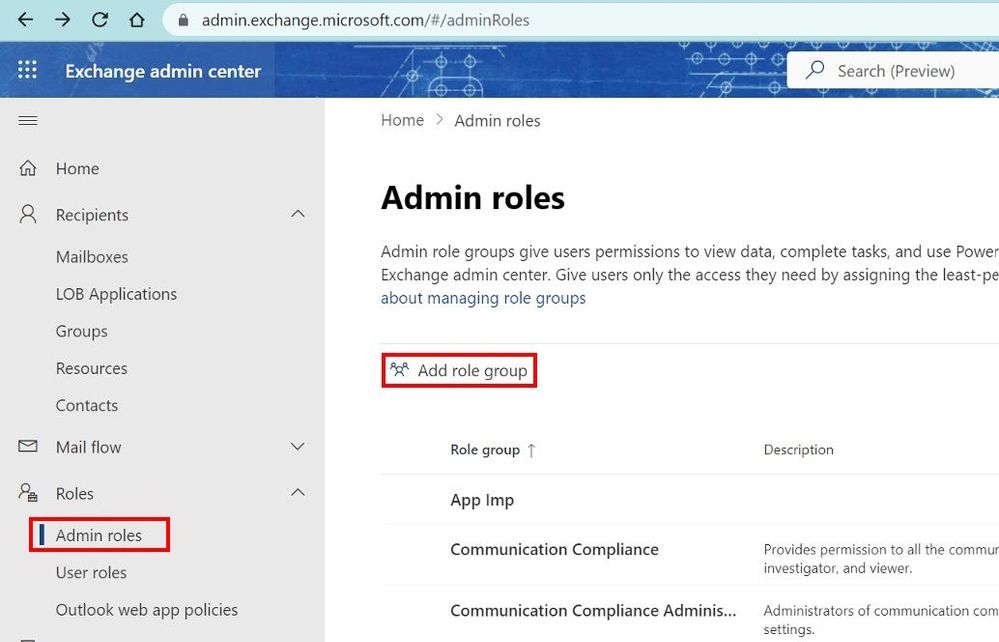Click the Search (Preview) box
999x642 pixels.
coord(893,70)
